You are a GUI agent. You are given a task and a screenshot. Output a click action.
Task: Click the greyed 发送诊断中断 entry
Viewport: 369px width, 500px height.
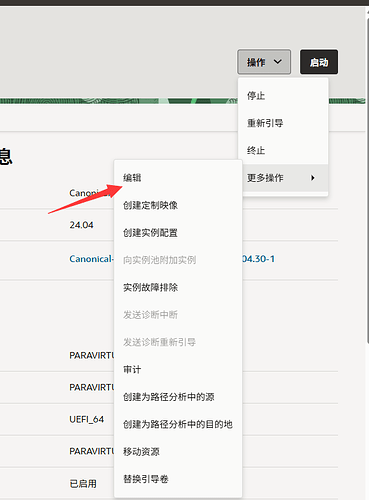point(178,314)
